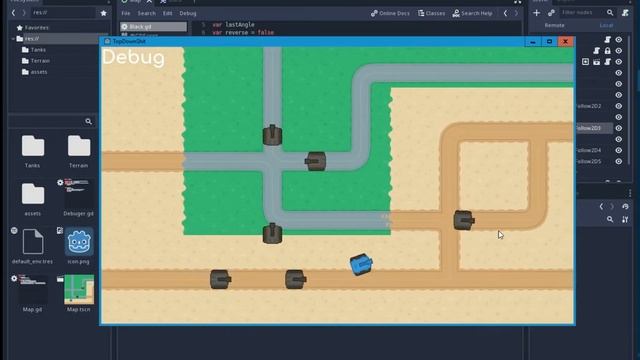Open the Black.gd script in script list
The height and width of the screenshot is (360, 640).
[x=153, y=27]
